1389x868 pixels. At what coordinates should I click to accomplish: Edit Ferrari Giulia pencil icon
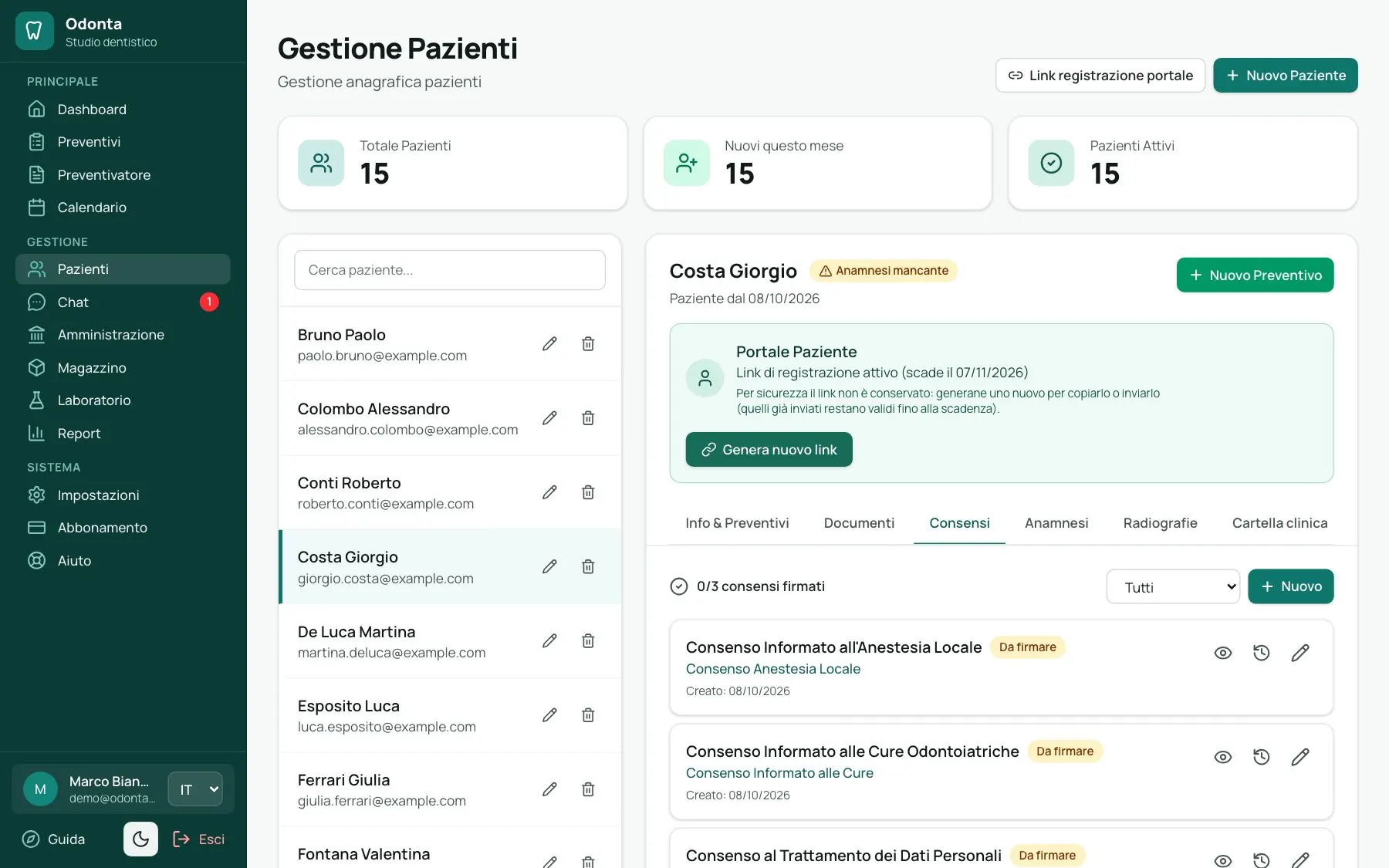[x=549, y=789]
